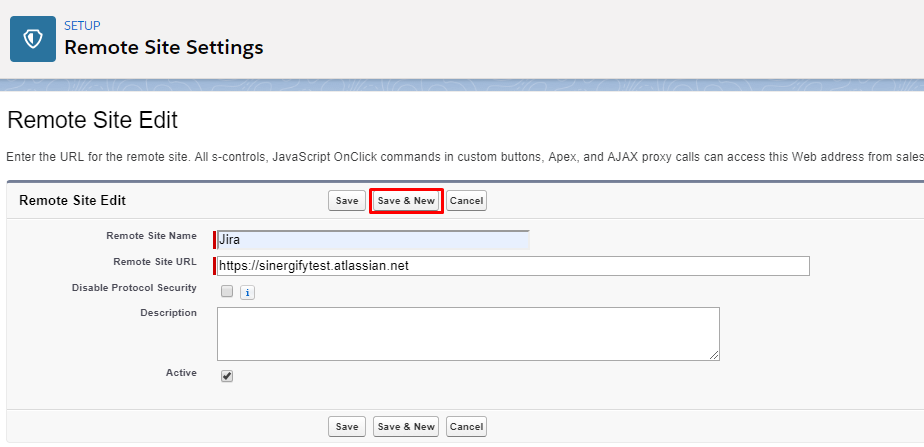Image resolution: width=924 pixels, height=447 pixels.
Task: Click the large Remote Site Edit heading
Action: click(92, 120)
